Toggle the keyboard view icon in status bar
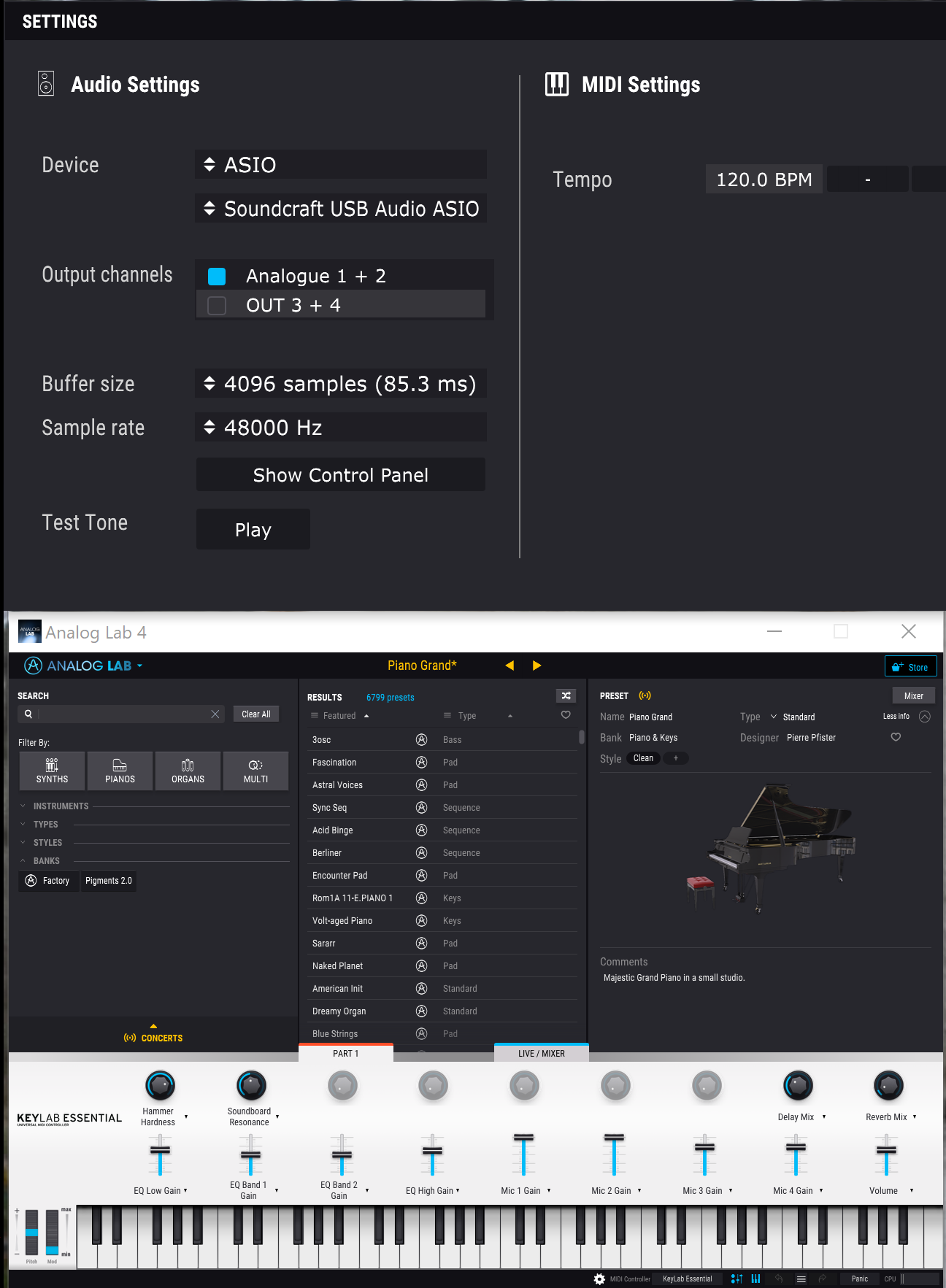The height and width of the screenshot is (1288, 946). pyautogui.click(x=755, y=1279)
